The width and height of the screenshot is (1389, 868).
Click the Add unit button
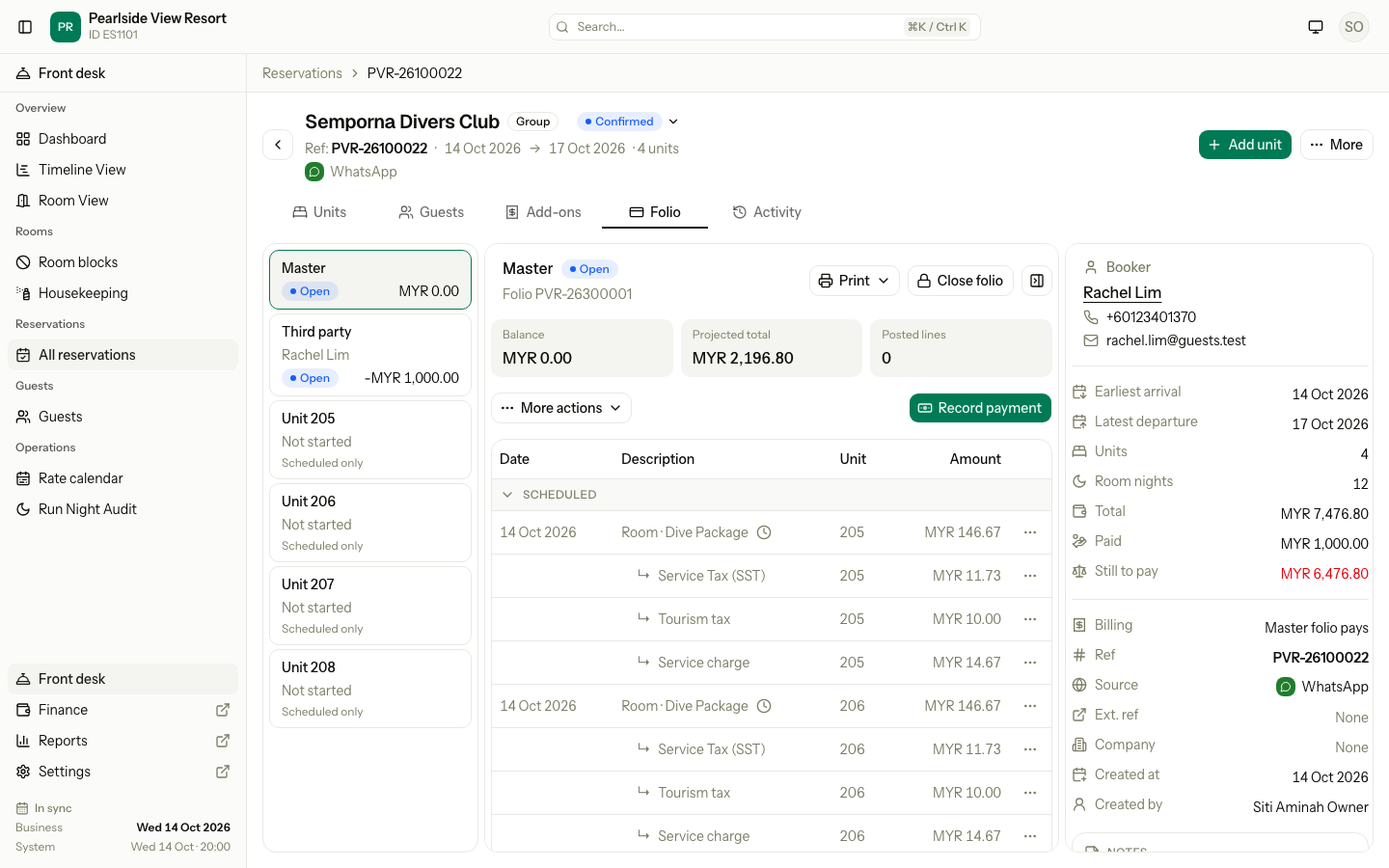[1245, 145]
